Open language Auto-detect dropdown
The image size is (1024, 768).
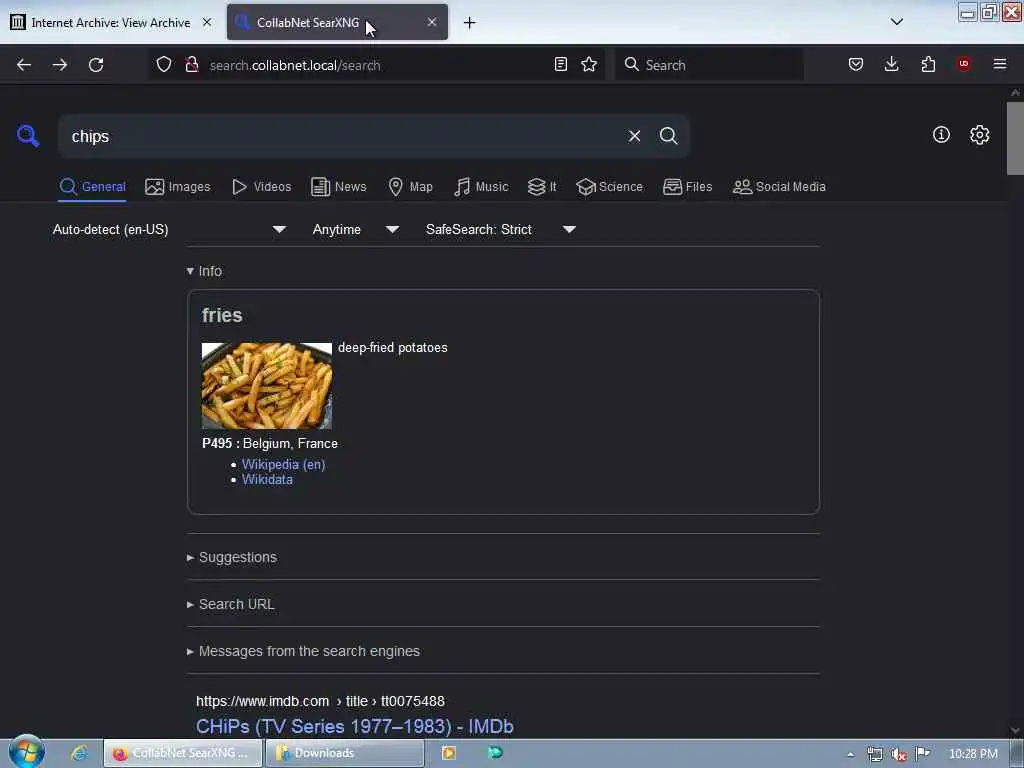169,229
